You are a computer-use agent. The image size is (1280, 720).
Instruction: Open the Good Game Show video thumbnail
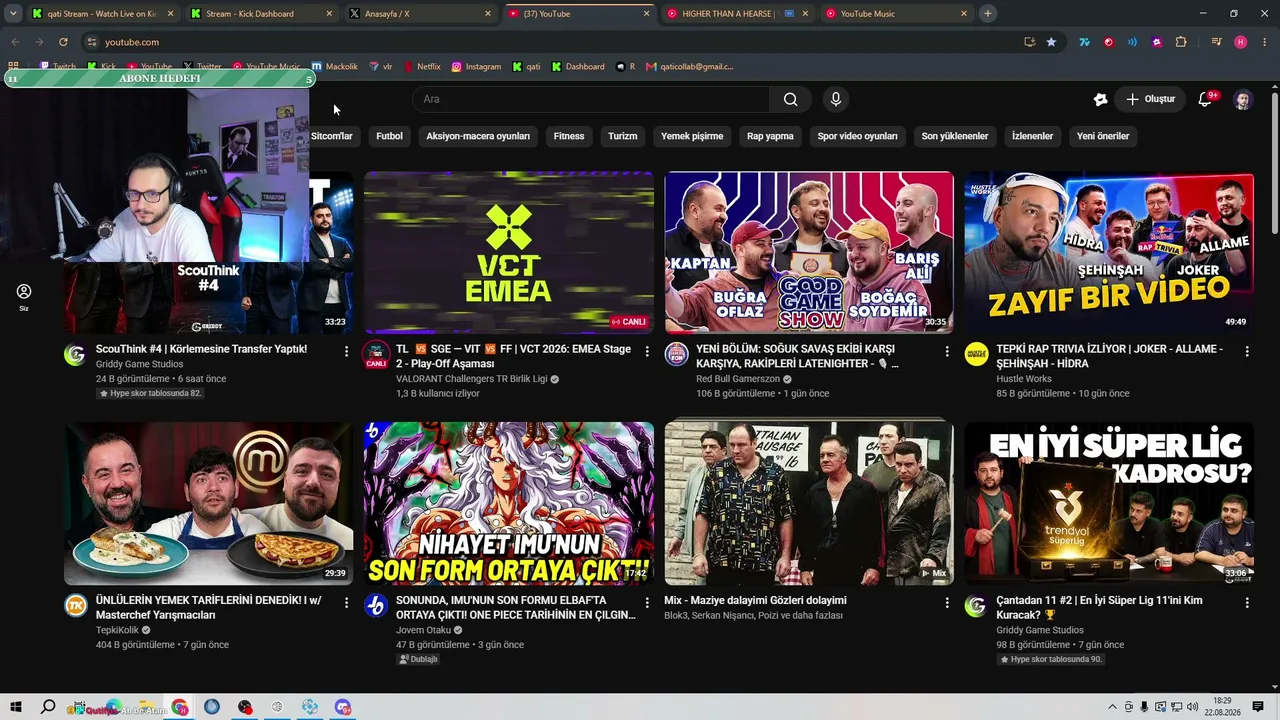coord(809,253)
